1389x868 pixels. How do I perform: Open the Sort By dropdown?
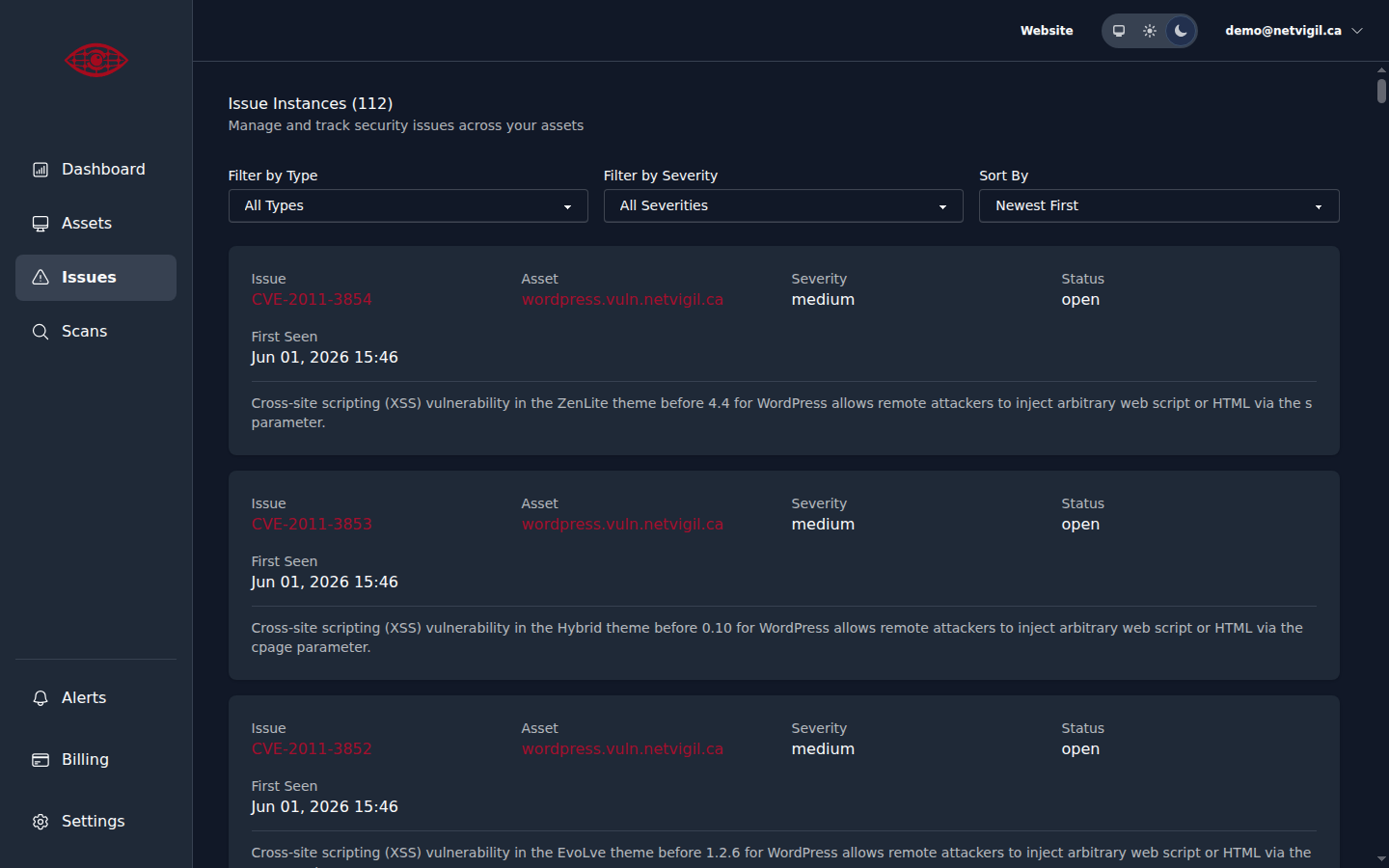point(1158,205)
